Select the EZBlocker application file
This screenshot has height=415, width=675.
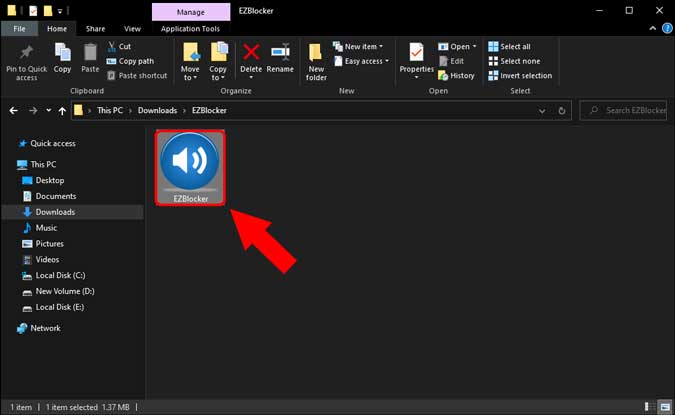[190, 168]
